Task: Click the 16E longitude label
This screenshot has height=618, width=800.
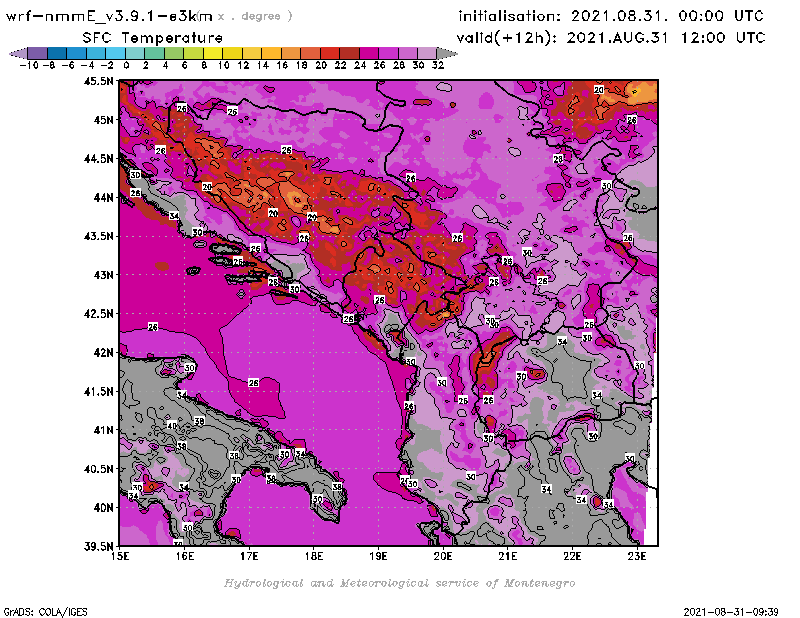Action: click(x=185, y=557)
